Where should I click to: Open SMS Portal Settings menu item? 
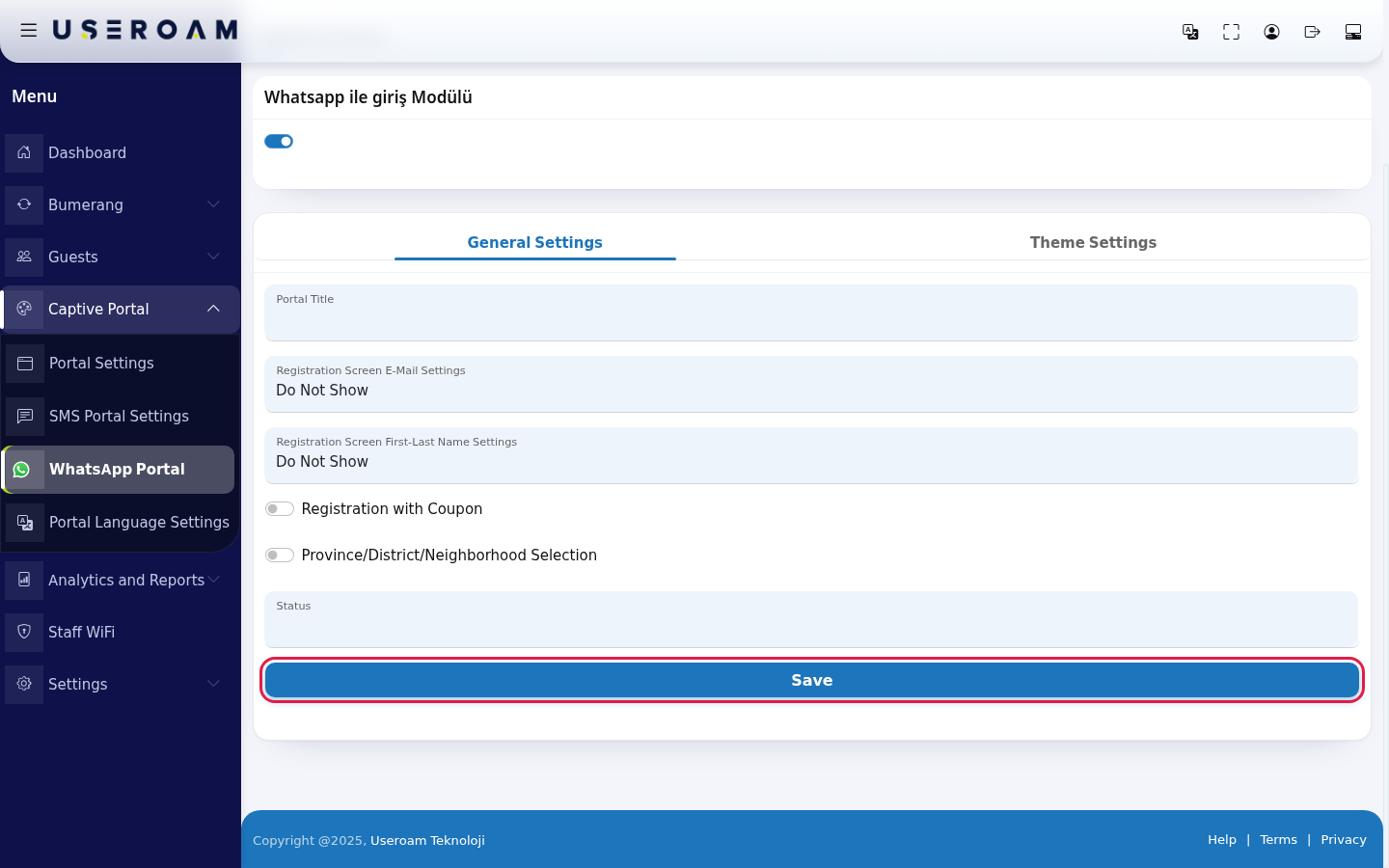[x=119, y=416]
